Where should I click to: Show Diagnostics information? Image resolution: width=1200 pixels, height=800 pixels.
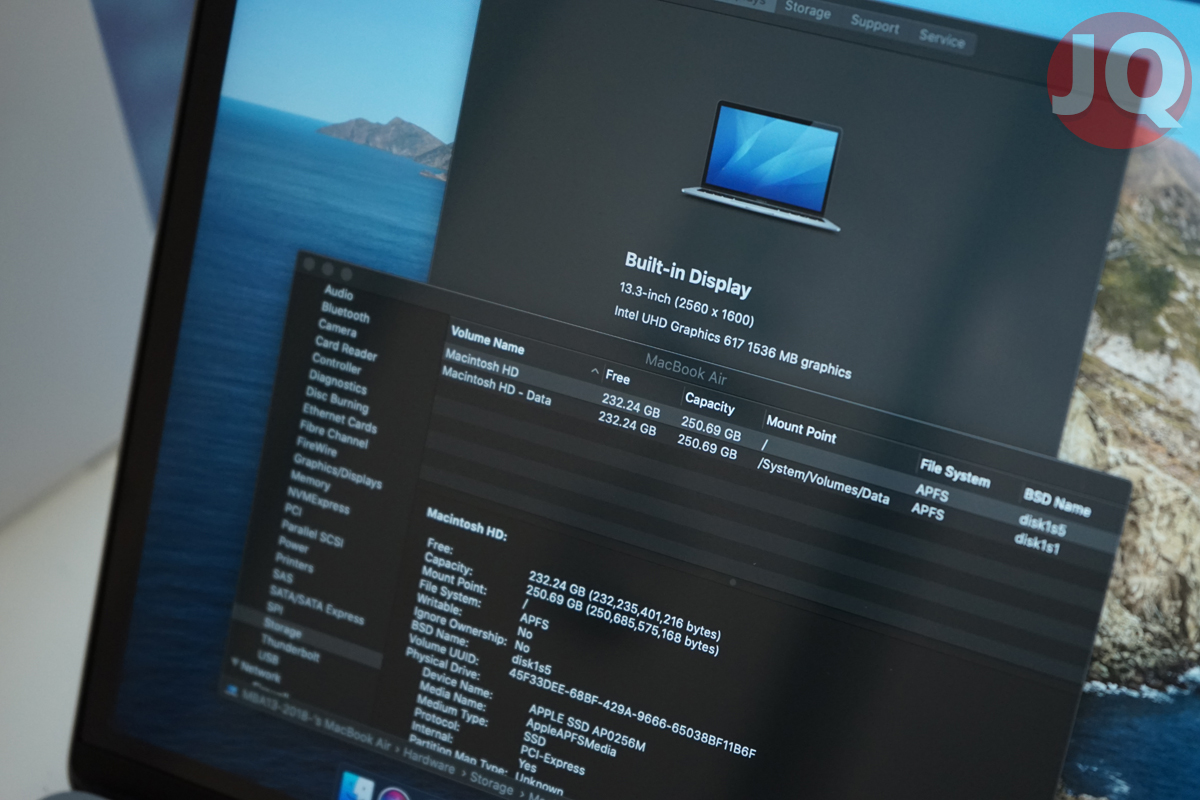[x=338, y=380]
